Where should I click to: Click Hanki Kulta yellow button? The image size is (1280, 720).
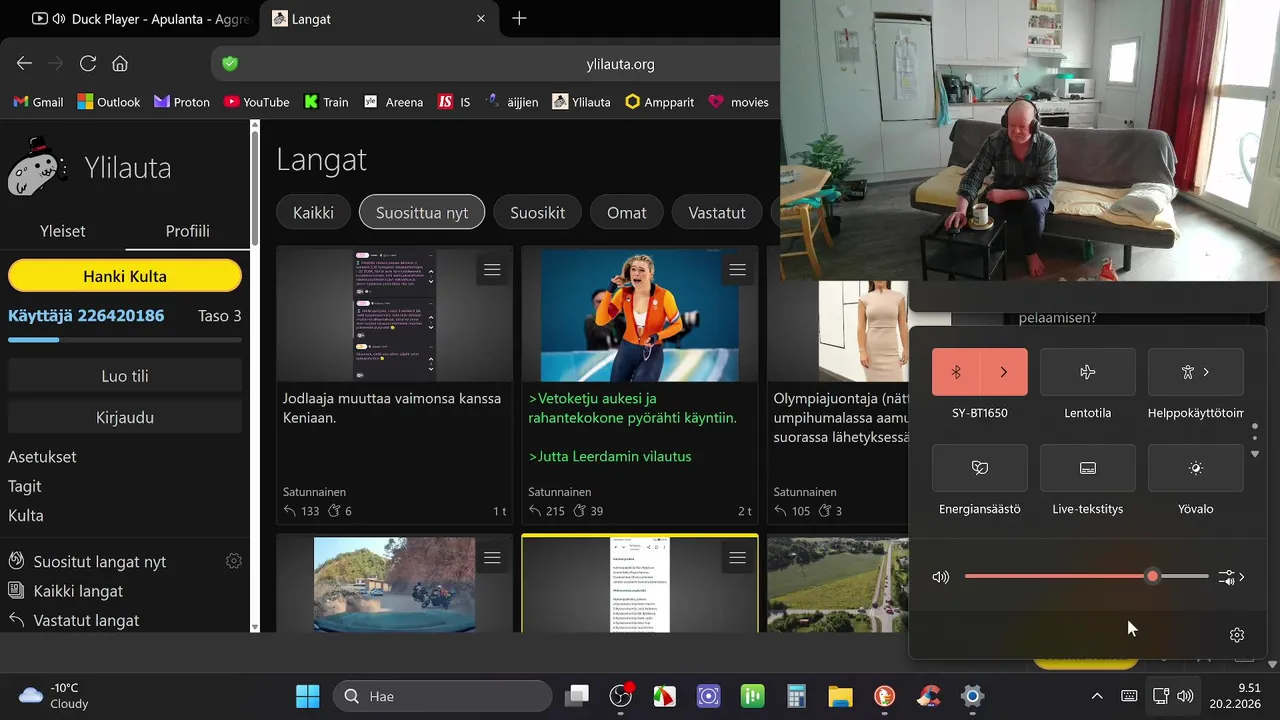pos(125,276)
